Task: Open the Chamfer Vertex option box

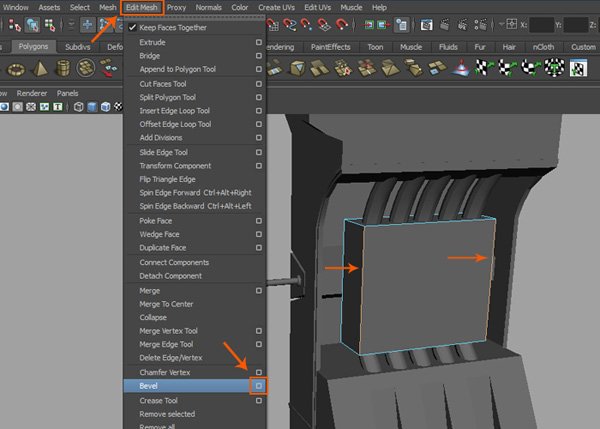Action: (259, 372)
